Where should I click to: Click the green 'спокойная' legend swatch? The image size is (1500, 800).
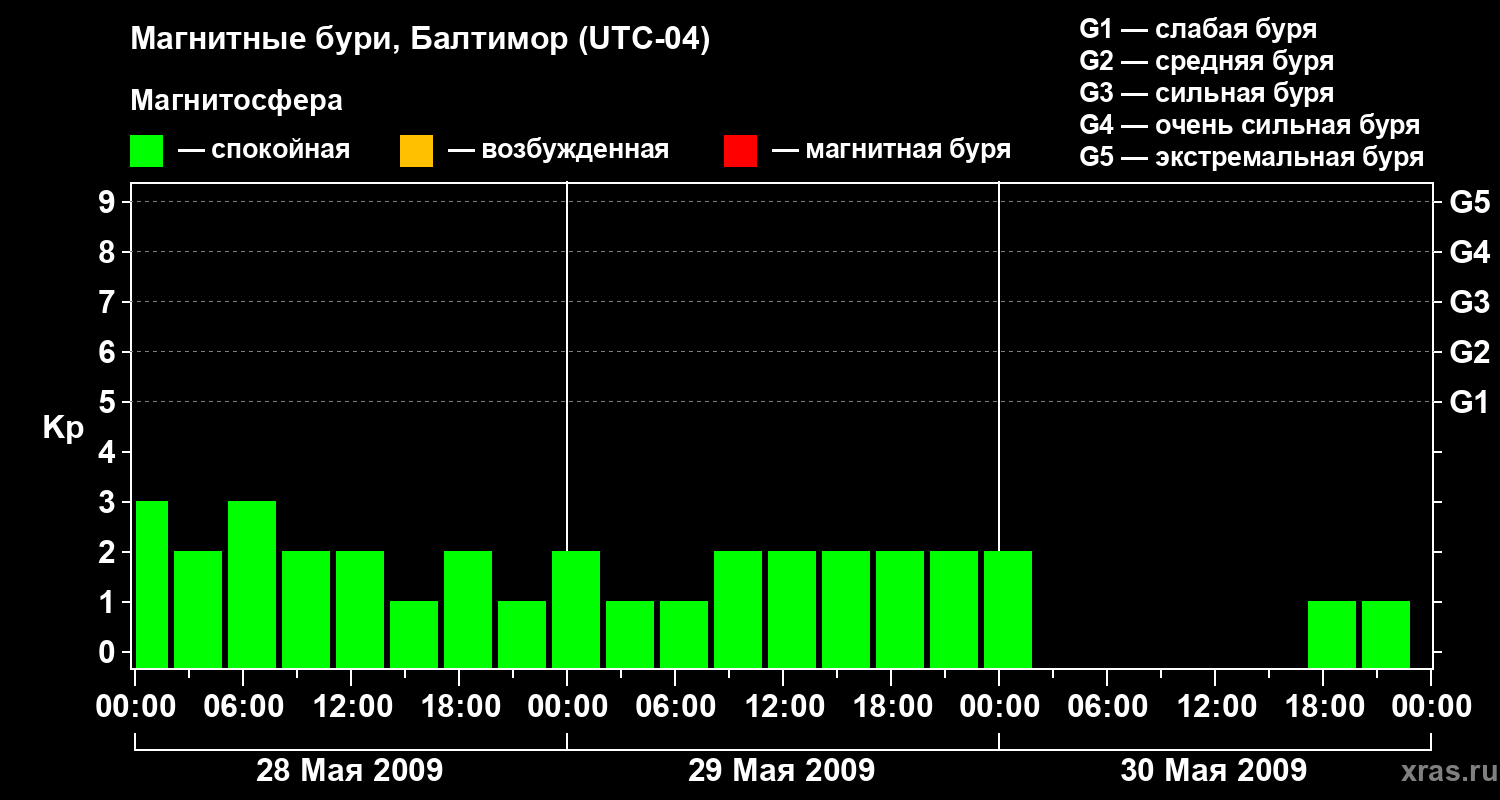click(x=147, y=151)
